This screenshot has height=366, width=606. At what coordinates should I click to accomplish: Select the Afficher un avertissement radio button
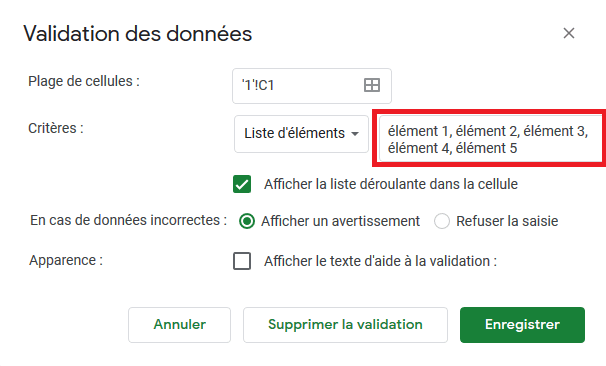point(247,221)
